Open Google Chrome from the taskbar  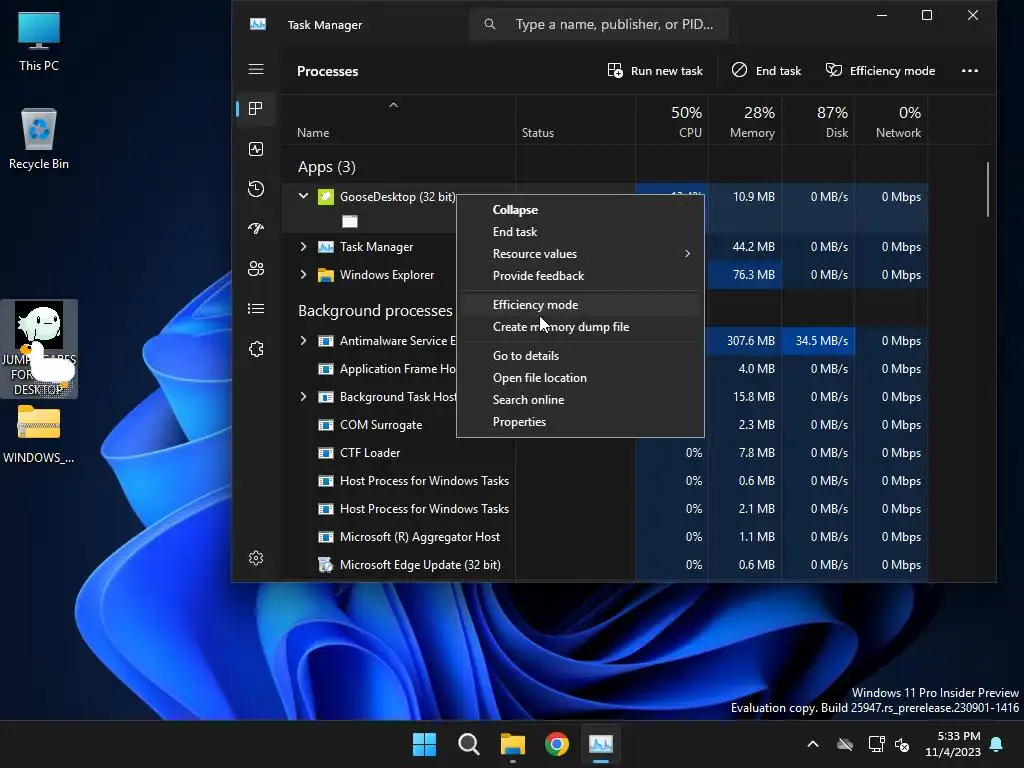(x=557, y=744)
